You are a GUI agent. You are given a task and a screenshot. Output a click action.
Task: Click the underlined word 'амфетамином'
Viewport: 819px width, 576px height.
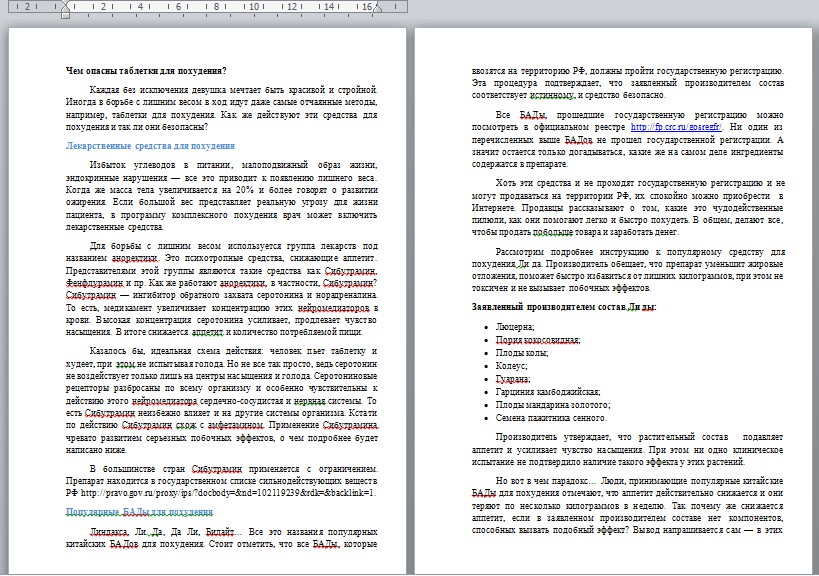237,425
